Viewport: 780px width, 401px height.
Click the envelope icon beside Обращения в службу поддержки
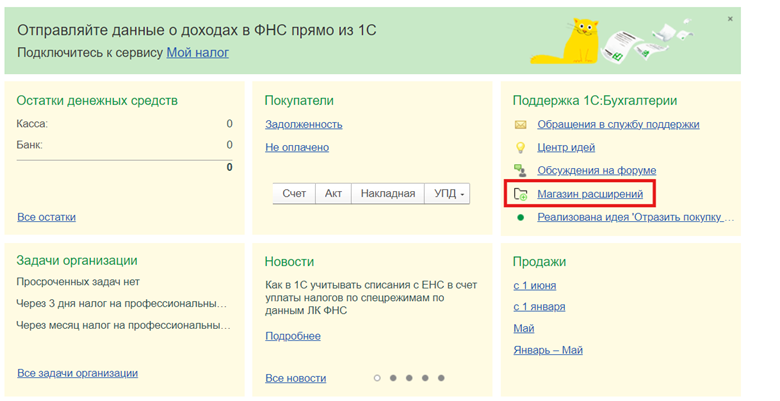(520, 125)
